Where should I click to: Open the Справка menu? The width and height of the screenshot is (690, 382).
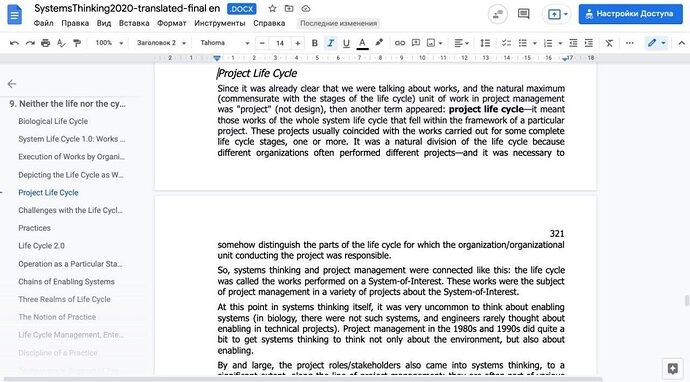269,23
